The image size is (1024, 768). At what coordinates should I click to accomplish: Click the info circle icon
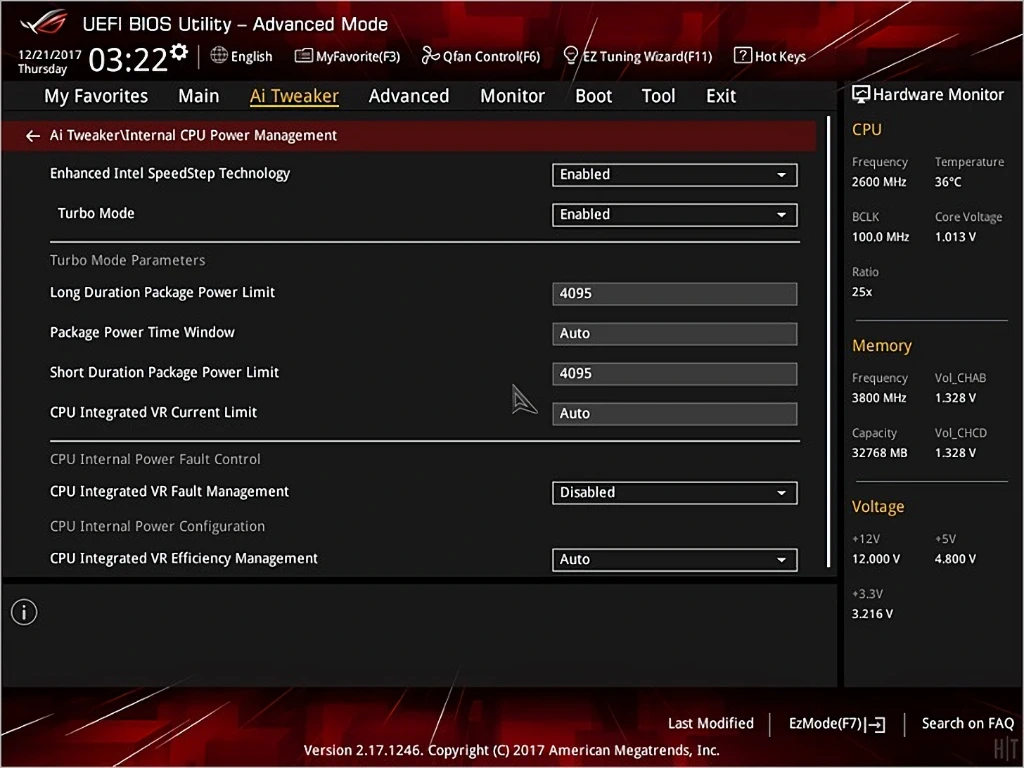tap(24, 613)
